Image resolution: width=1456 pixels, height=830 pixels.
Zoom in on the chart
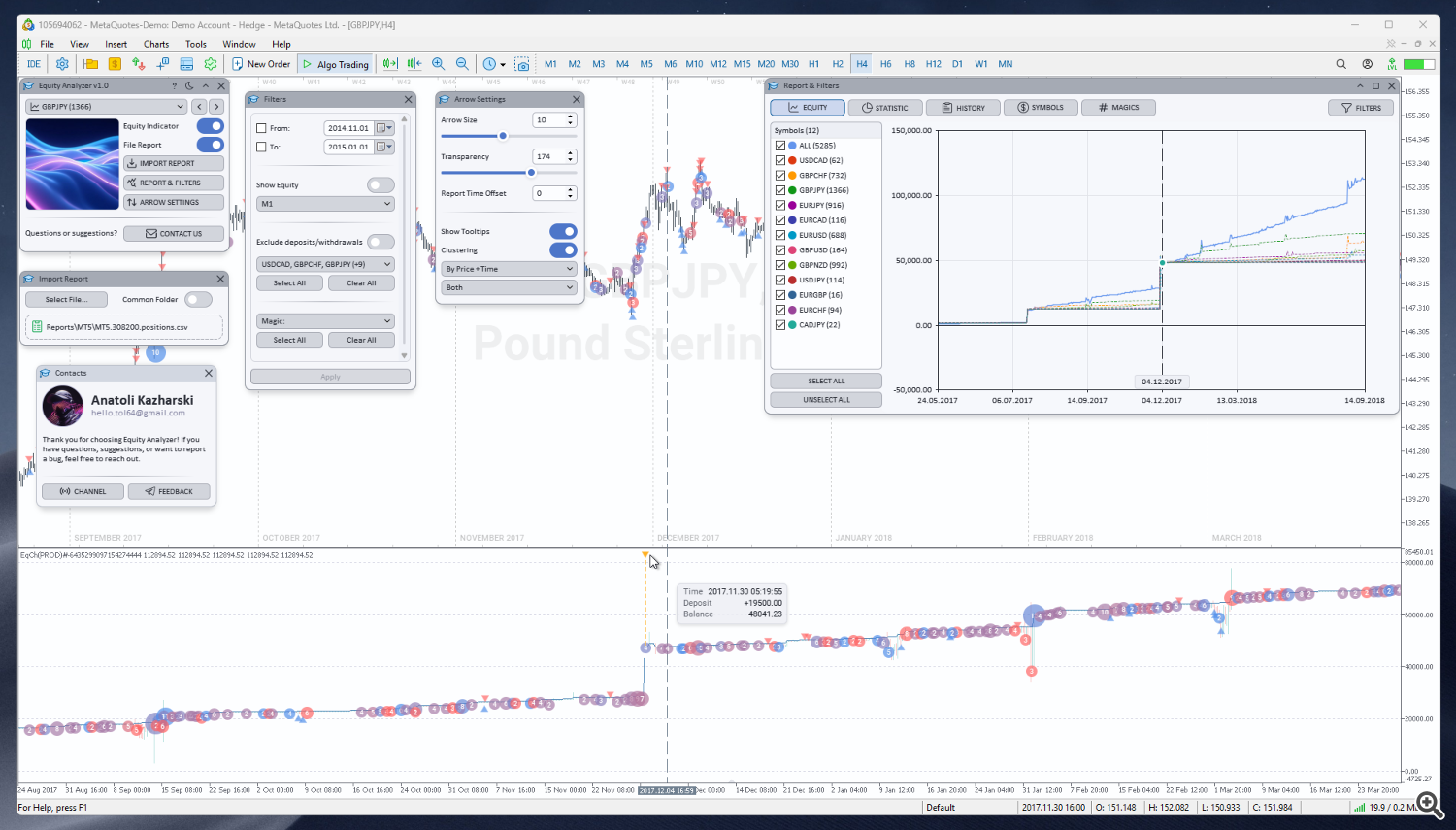coord(438,64)
